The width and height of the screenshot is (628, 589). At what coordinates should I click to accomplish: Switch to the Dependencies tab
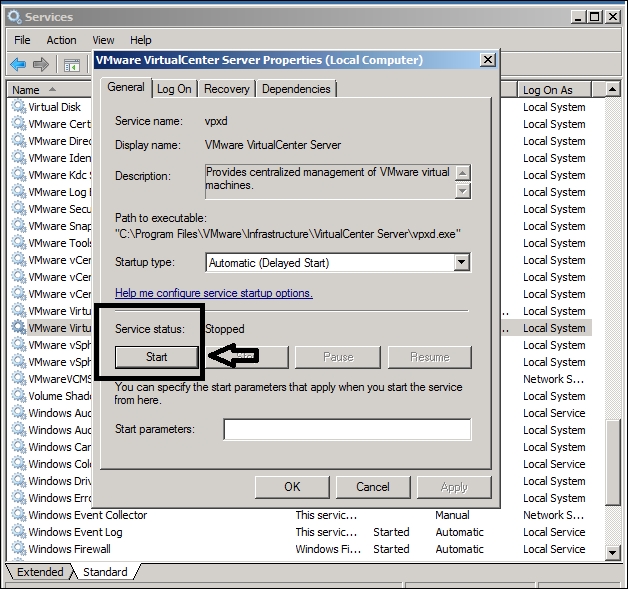coord(296,89)
